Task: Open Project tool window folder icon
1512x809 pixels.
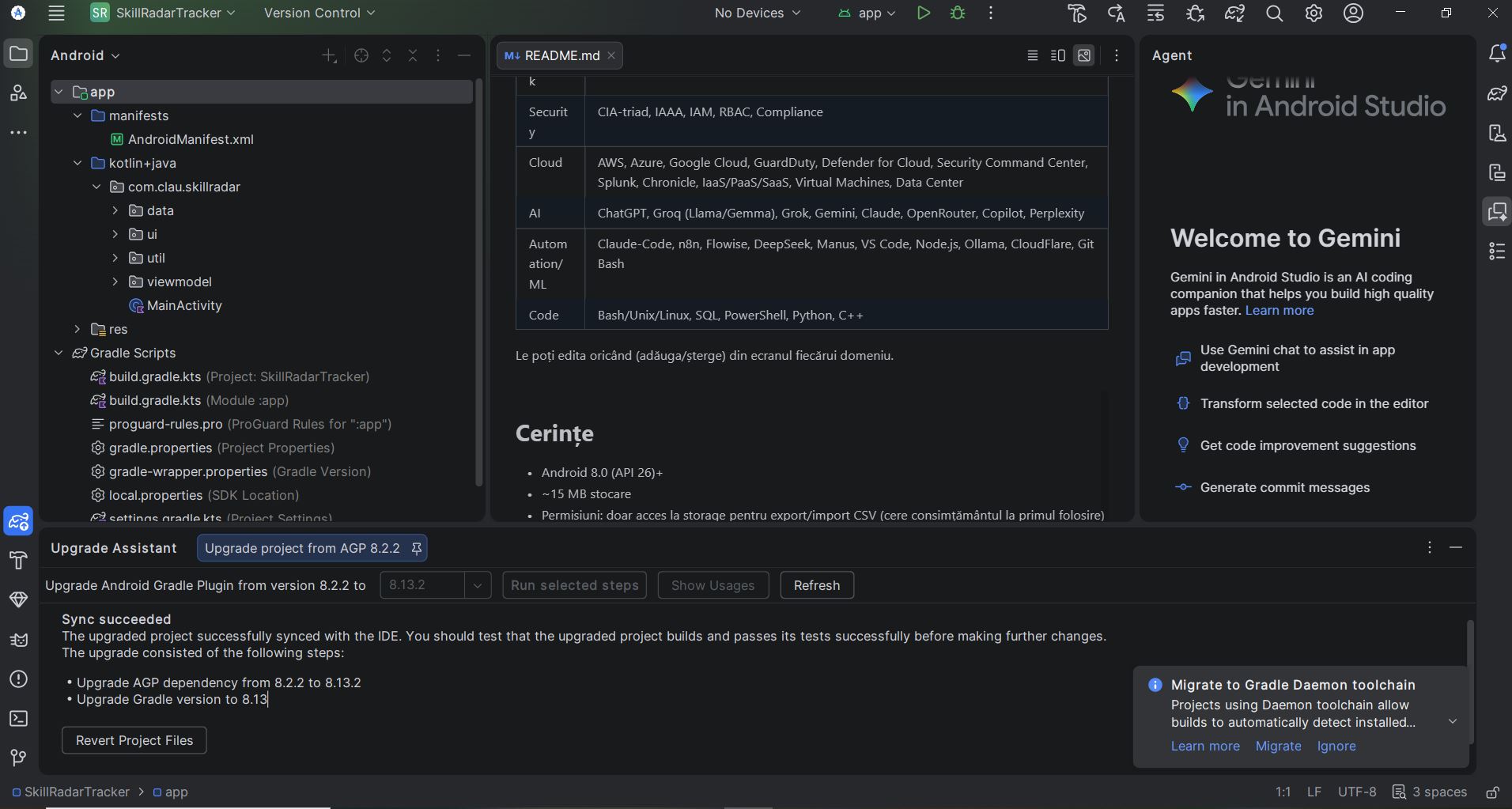Action: point(18,55)
